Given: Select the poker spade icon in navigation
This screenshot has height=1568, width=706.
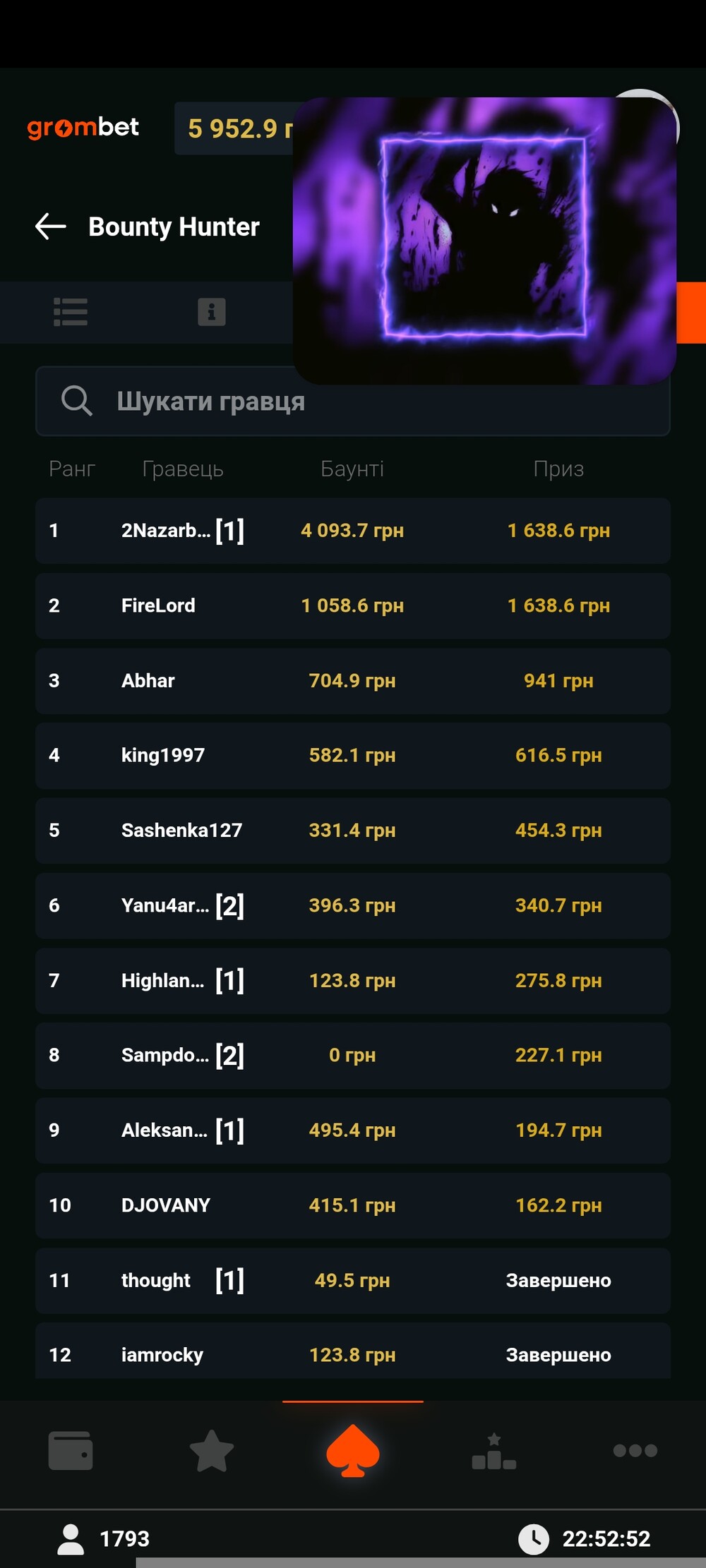Looking at the screenshot, I should [353, 1450].
